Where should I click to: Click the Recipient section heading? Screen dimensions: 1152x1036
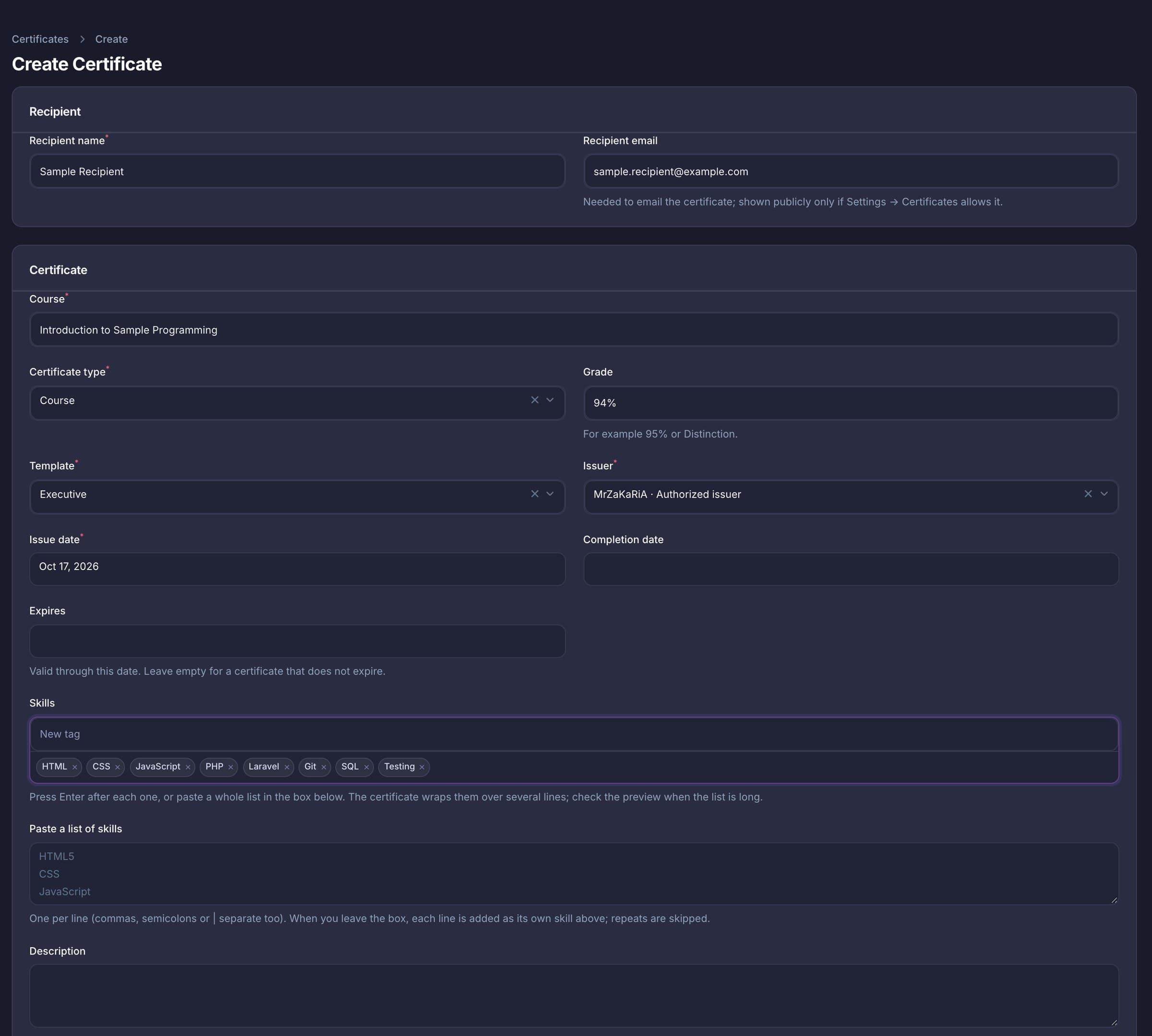[x=55, y=112]
